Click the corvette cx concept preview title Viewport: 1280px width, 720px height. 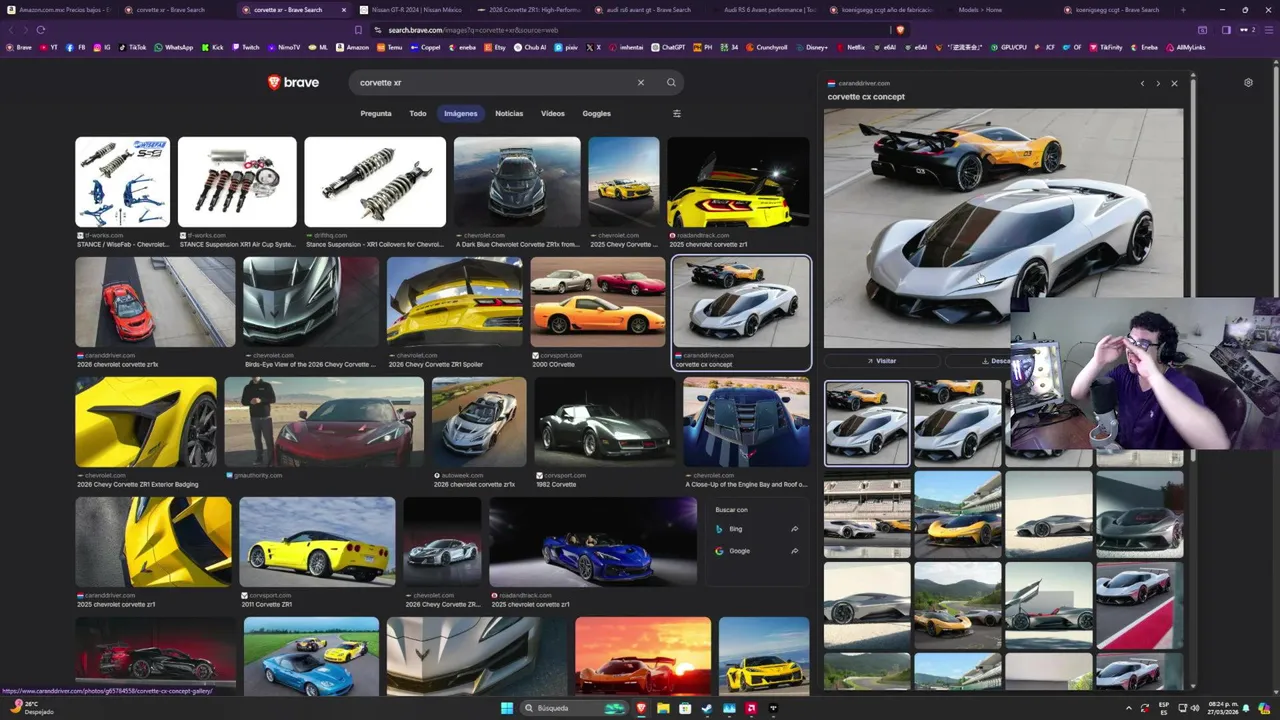(x=866, y=97)
